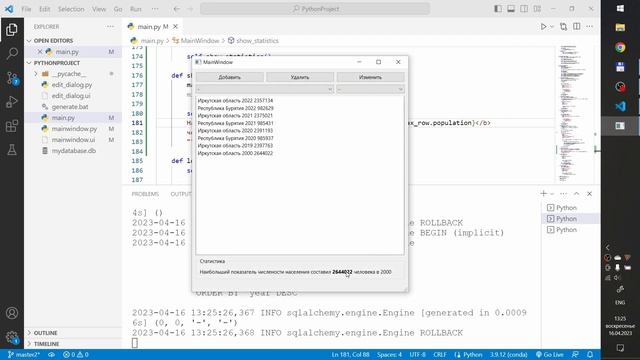Toggle the bottom panel layout icon
The height and width of the screenshot is (360, 640).
click(511, 9)
